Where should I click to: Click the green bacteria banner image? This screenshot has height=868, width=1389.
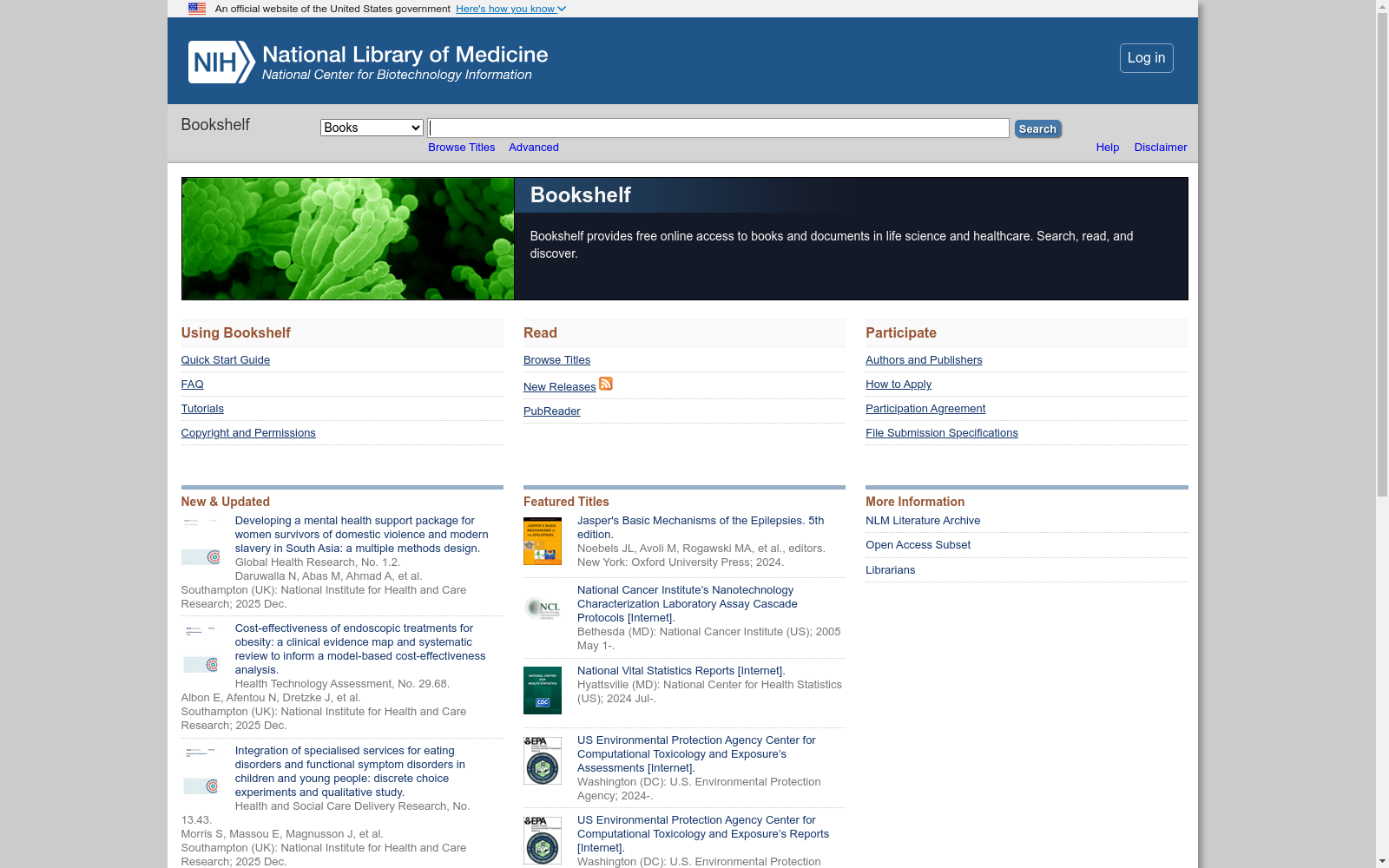click(x=348, y=239)
